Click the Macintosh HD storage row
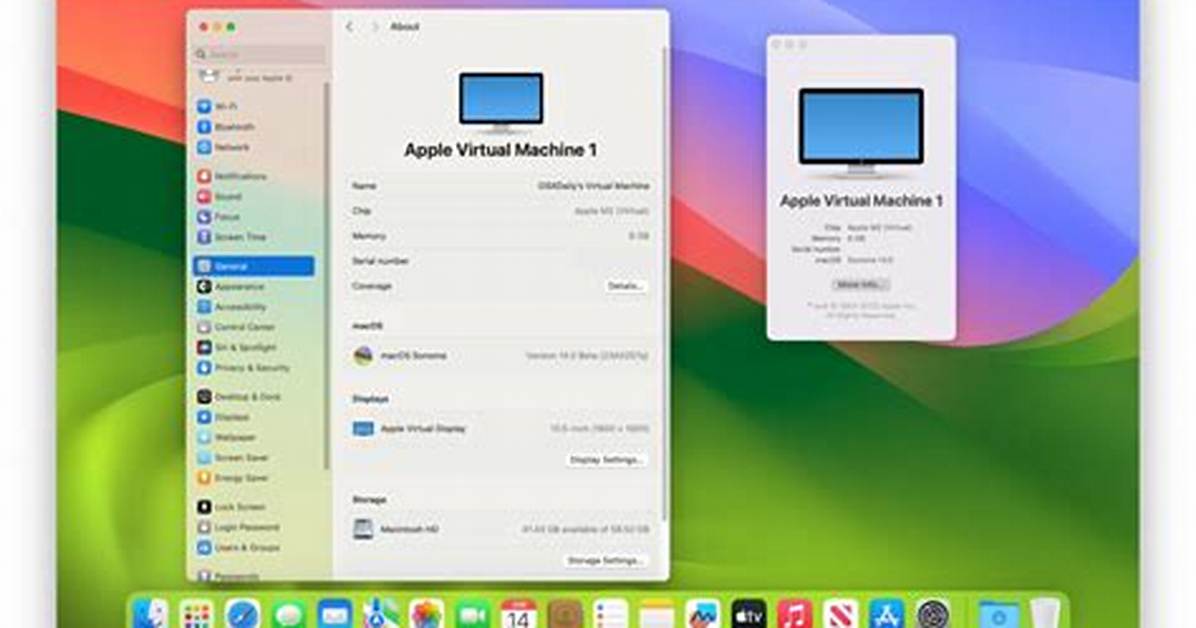This screenshot has height=628, width=1196. [500, 529]
